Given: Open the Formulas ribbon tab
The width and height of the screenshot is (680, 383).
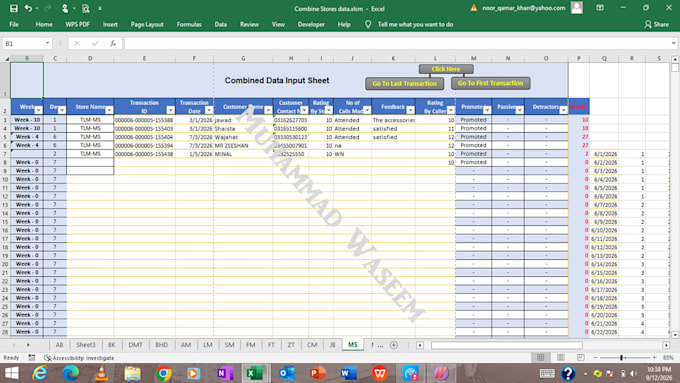Looking at the screenshot, I should (x=189, y=24).
